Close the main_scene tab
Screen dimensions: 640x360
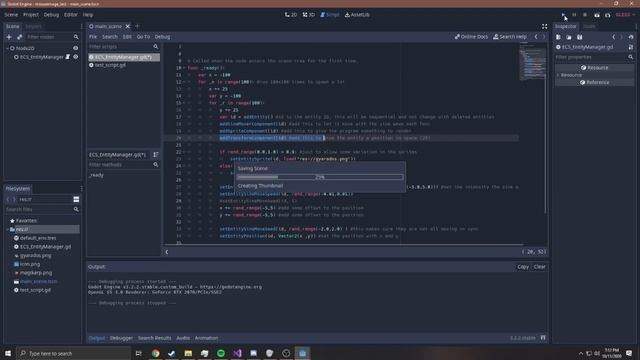click(x=127, y=26)
